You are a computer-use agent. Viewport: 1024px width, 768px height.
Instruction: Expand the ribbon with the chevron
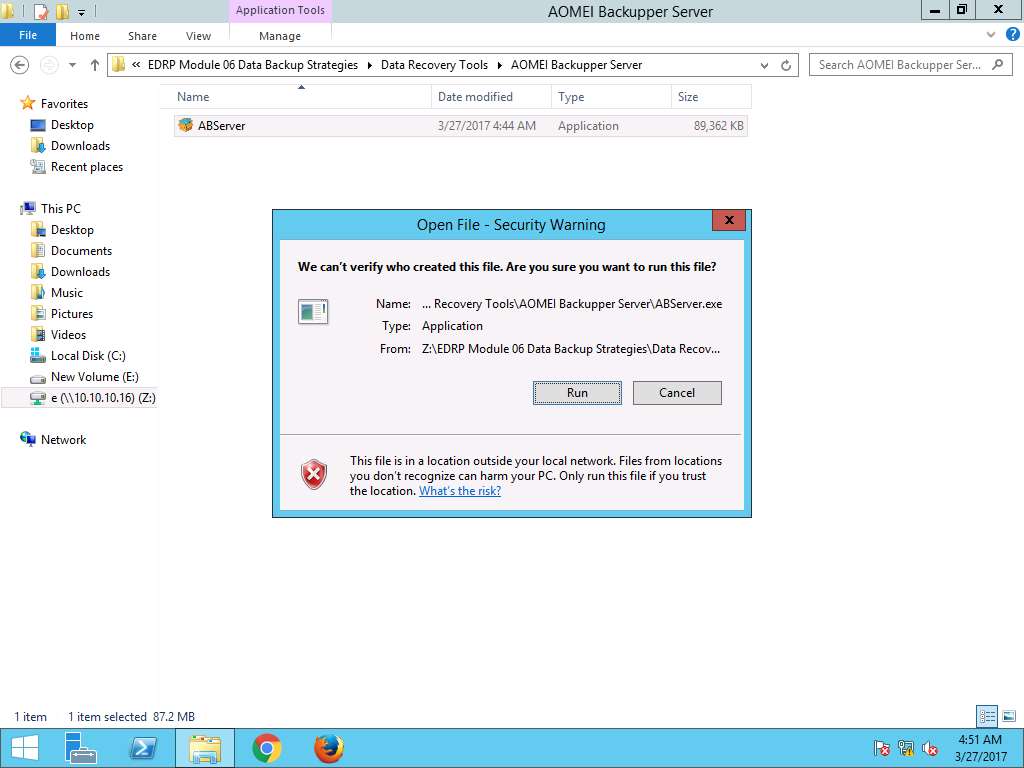click(x=991, y=35)
